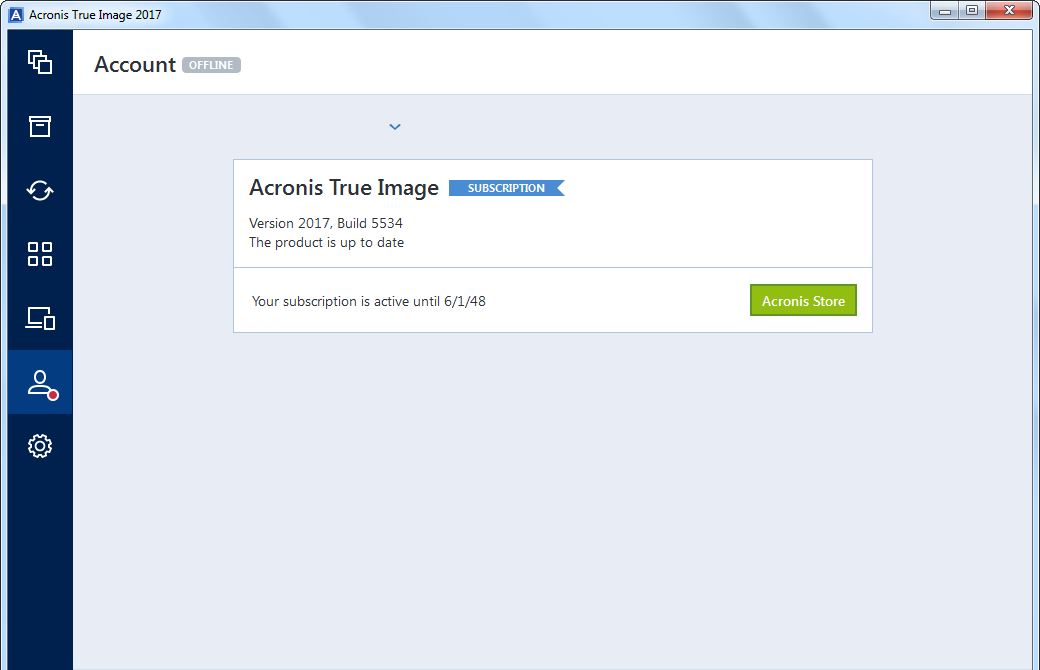Viewport: 1040px width, 670px height.
Task: Maximize the Acronis True Image window
Action: pos(972,11)
